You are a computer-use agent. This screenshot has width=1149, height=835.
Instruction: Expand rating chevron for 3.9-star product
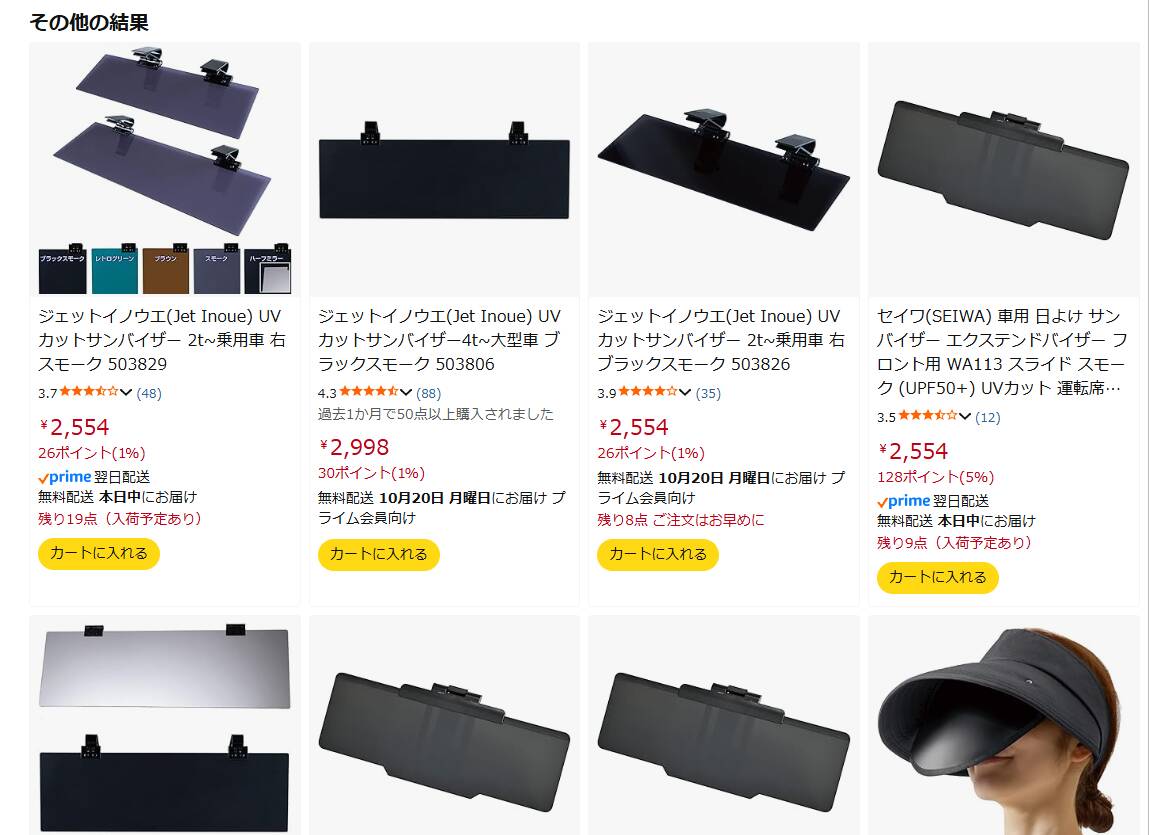pos(685,393)
